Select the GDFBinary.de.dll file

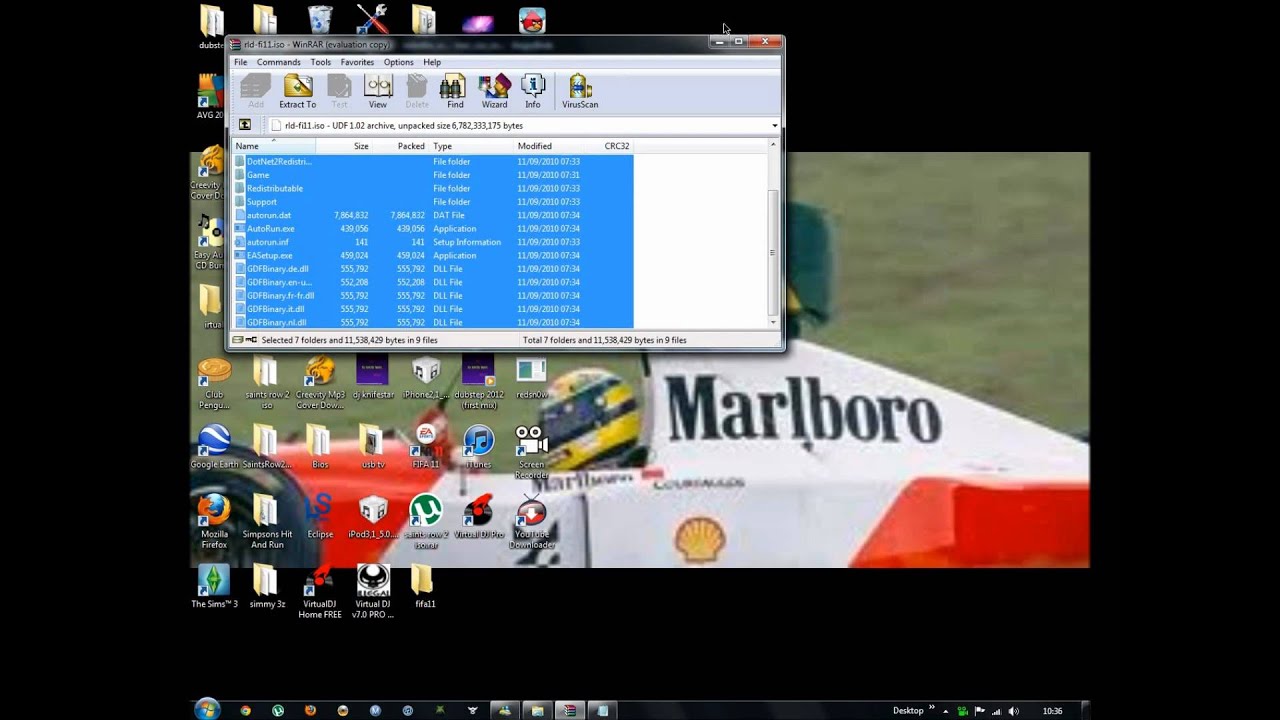pos(433,269)
